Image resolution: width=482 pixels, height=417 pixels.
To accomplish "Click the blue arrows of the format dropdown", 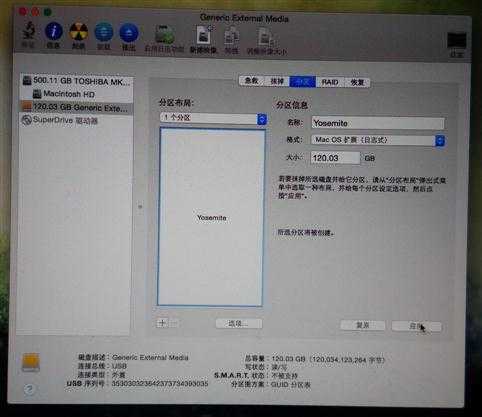I will [440, 140].
